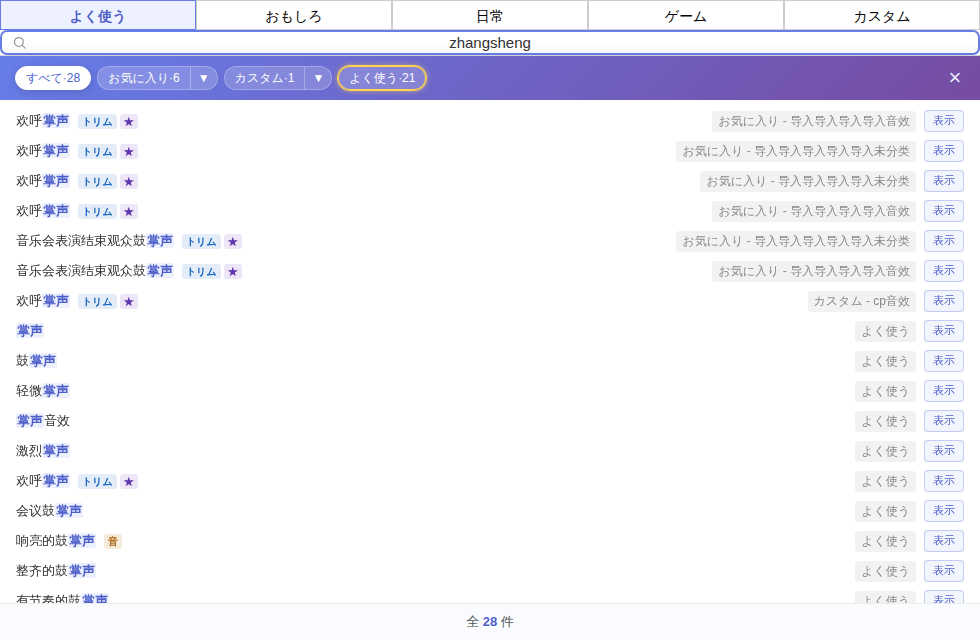Click トリム tag on 欢呼掌声 cp音效 row

[98, 301]
